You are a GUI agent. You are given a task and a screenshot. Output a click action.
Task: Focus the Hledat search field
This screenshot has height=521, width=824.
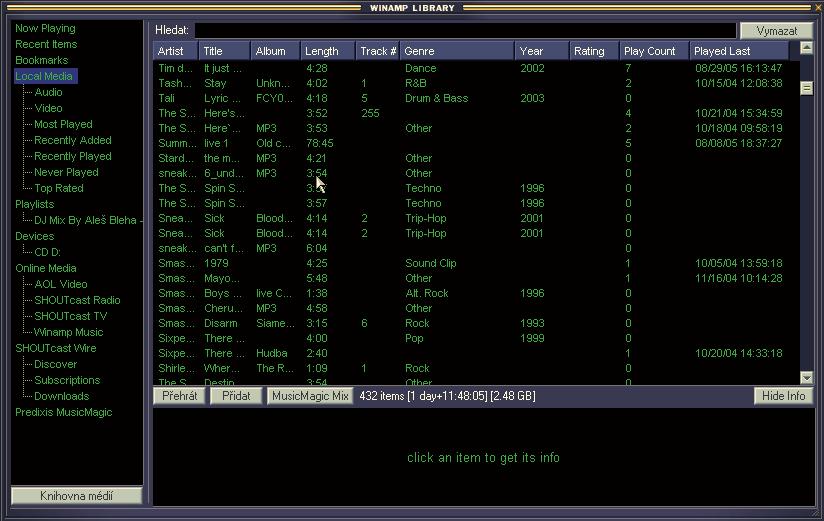point(465,30)
